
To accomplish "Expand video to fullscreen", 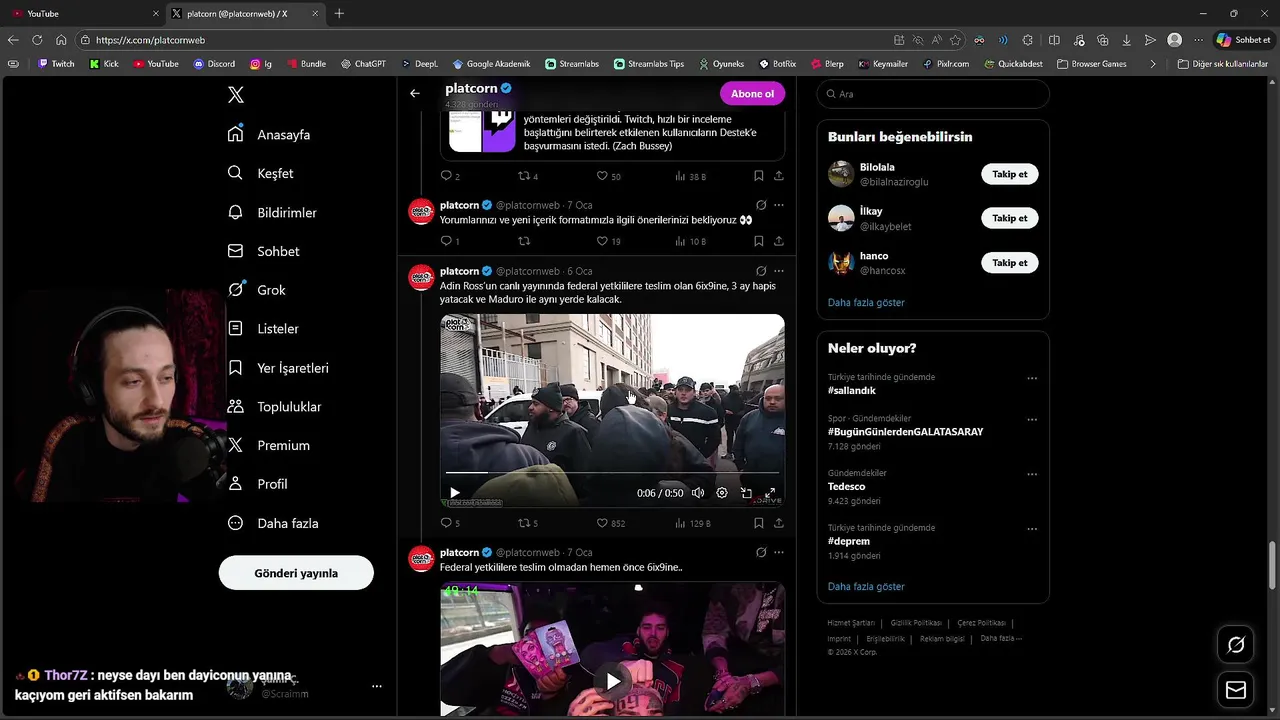I will click(x=770, y=493).
